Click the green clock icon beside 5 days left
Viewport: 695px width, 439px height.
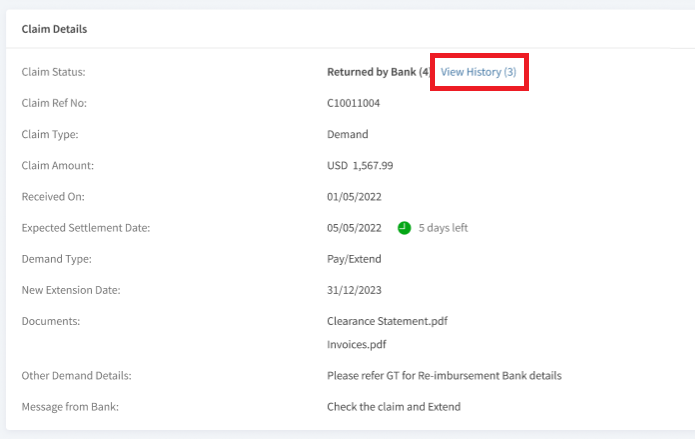pyautogui.click(x=404, y=228)
